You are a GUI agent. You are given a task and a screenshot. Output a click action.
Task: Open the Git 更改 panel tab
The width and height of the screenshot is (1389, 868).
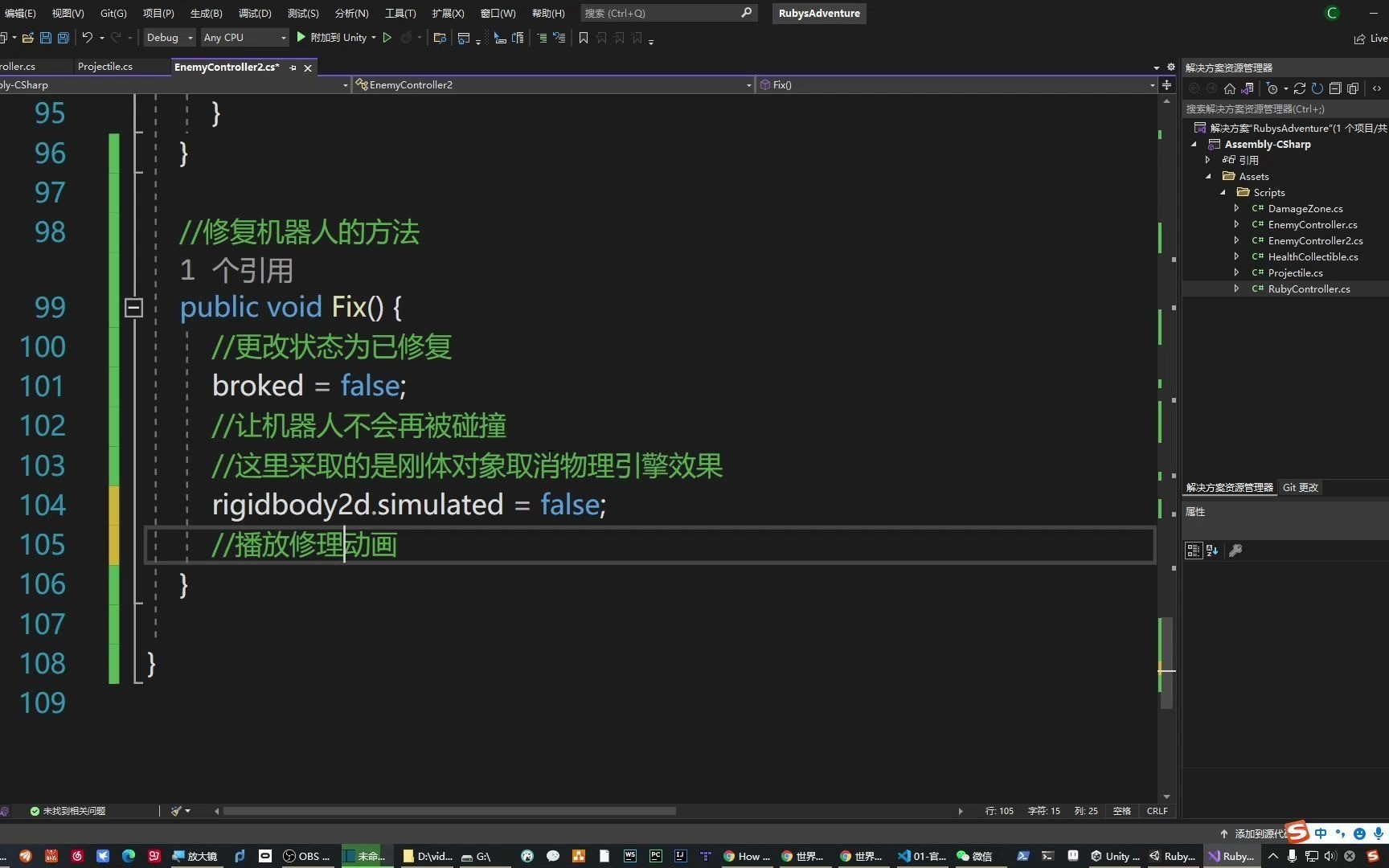[x=1300, y=487]
